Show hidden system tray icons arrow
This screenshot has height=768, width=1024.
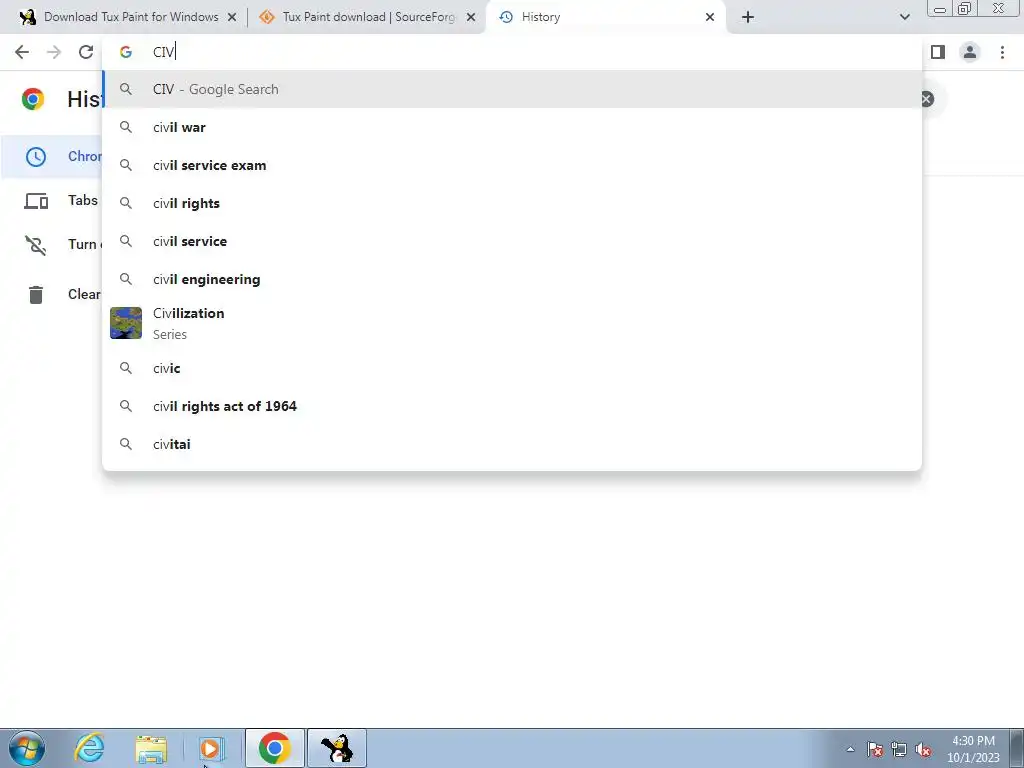click(850, 750)
